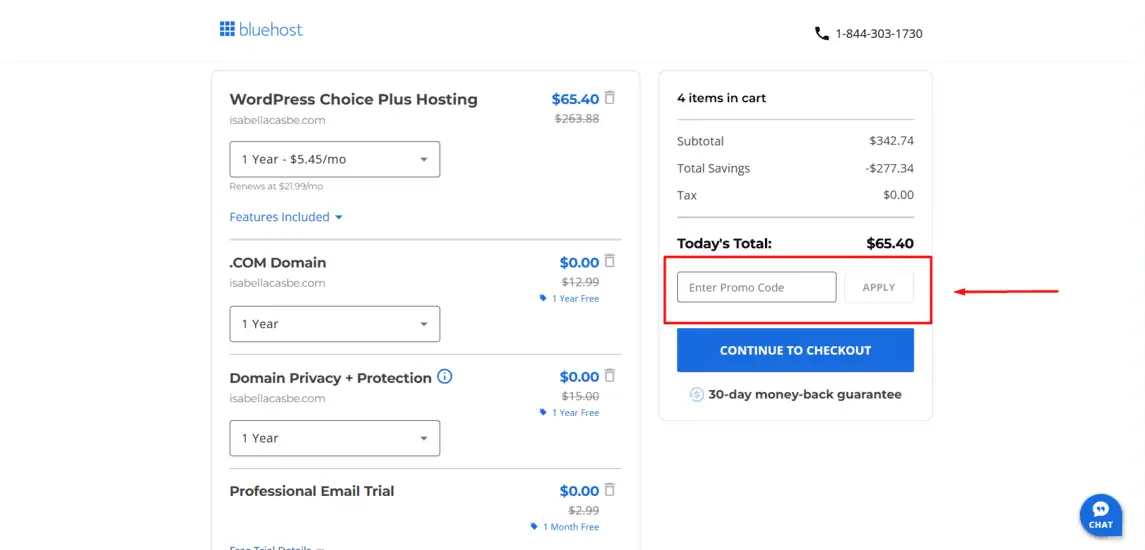
Task: Click Today's Total label
Action: tap(724, 244)
